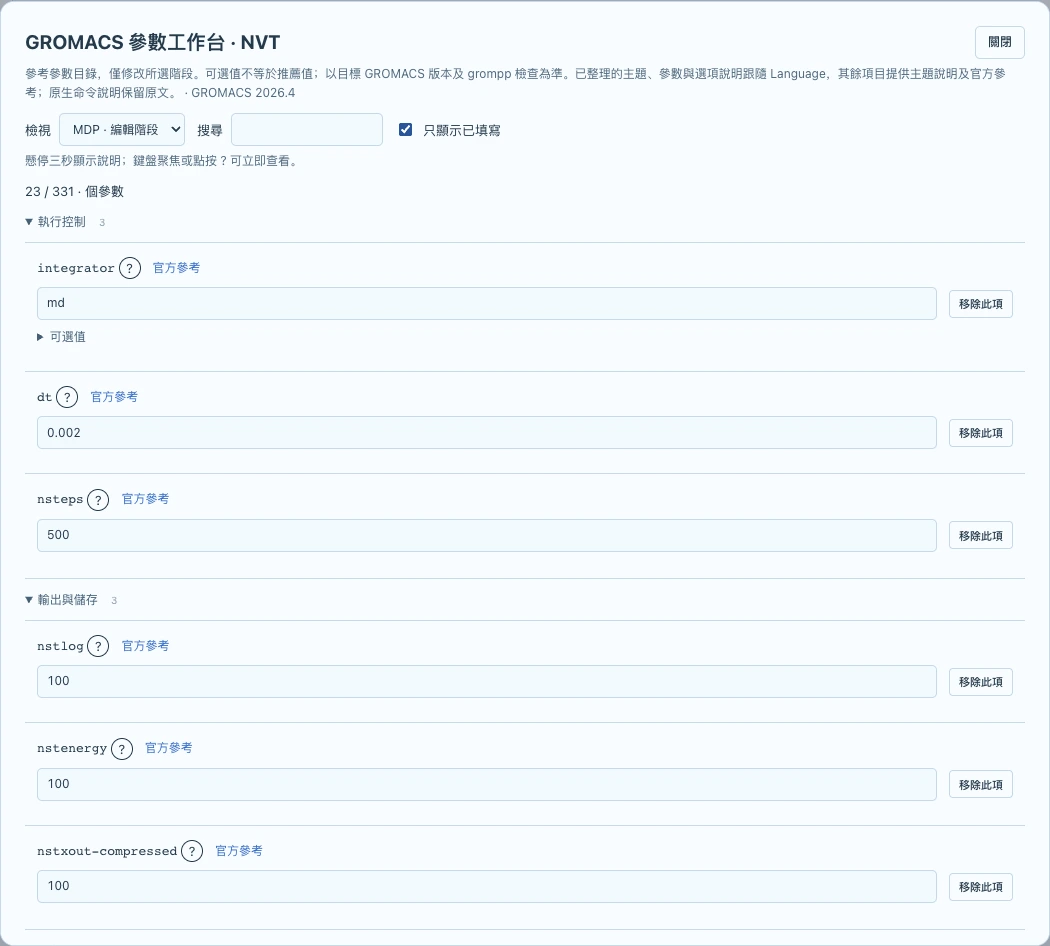Image resolution: width=1050 pixels, height=946 pixels.
Task: Open the 檢視 MDP · 編輯階段 dropdown
Action: tap(122, 130)
